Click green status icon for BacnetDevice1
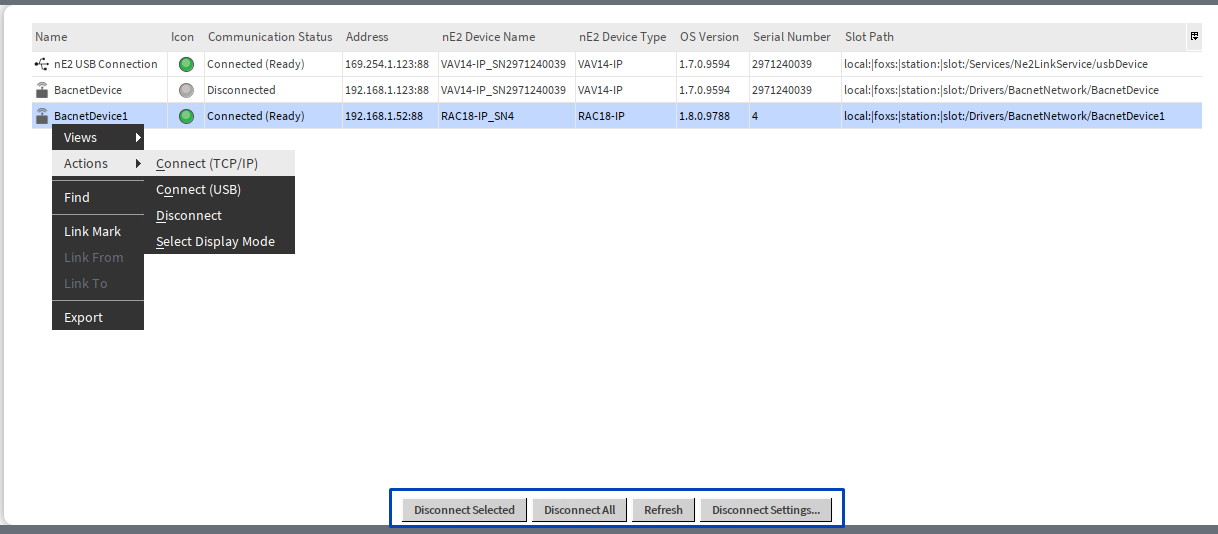 pyautogui.click(x=185, y=116)
